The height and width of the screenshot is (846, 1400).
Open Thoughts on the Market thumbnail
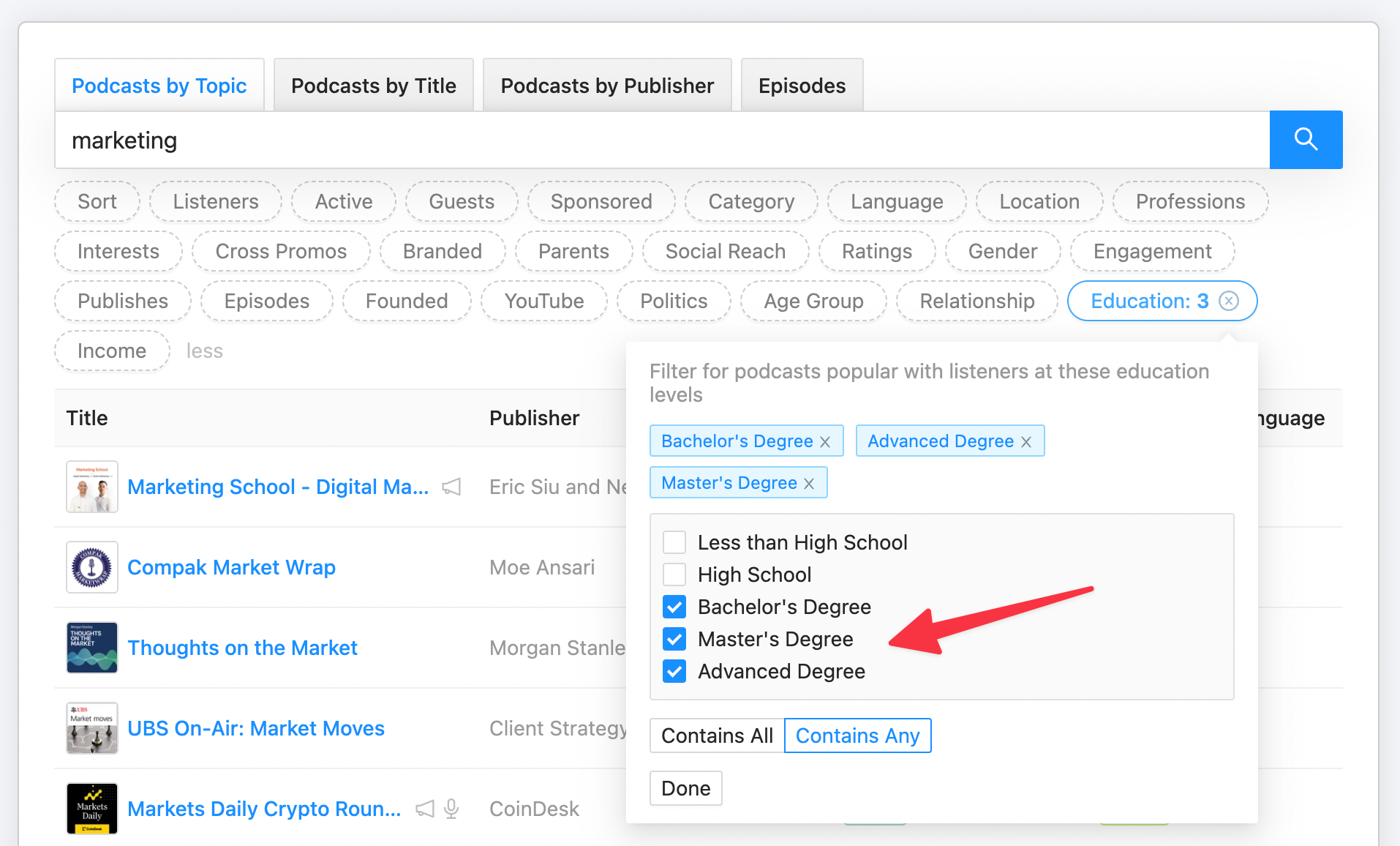tap(92, 648)
